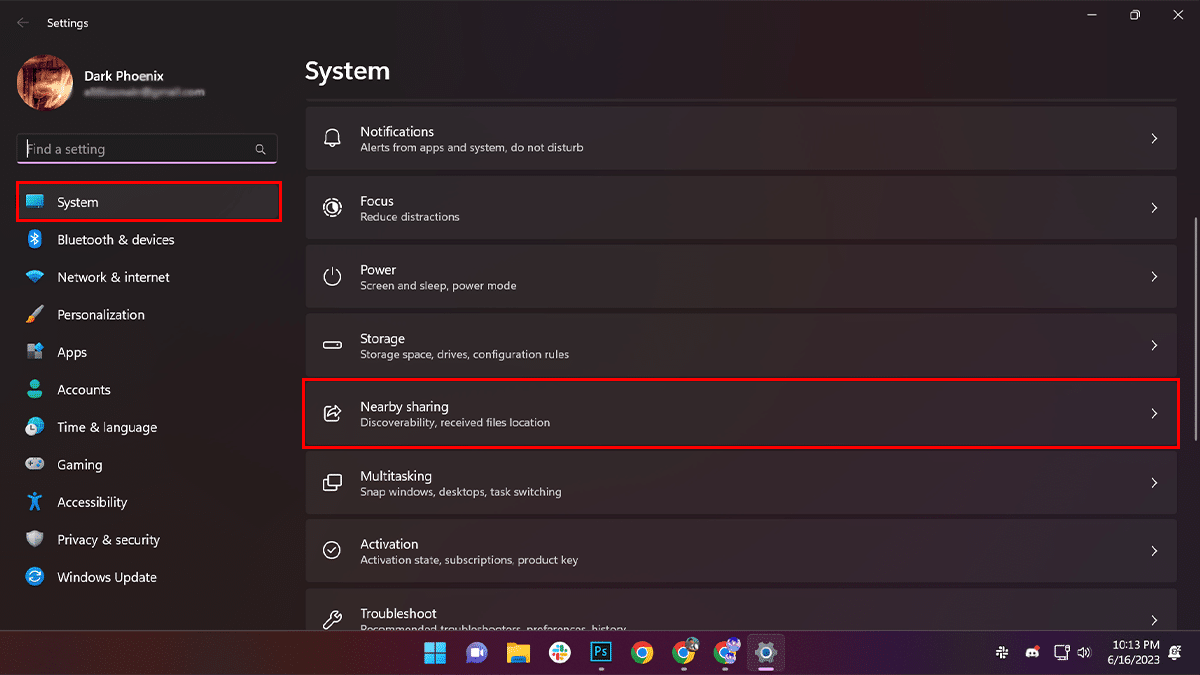
Task: Expand the Focus settings chevron
Action: pos(1154,208)
